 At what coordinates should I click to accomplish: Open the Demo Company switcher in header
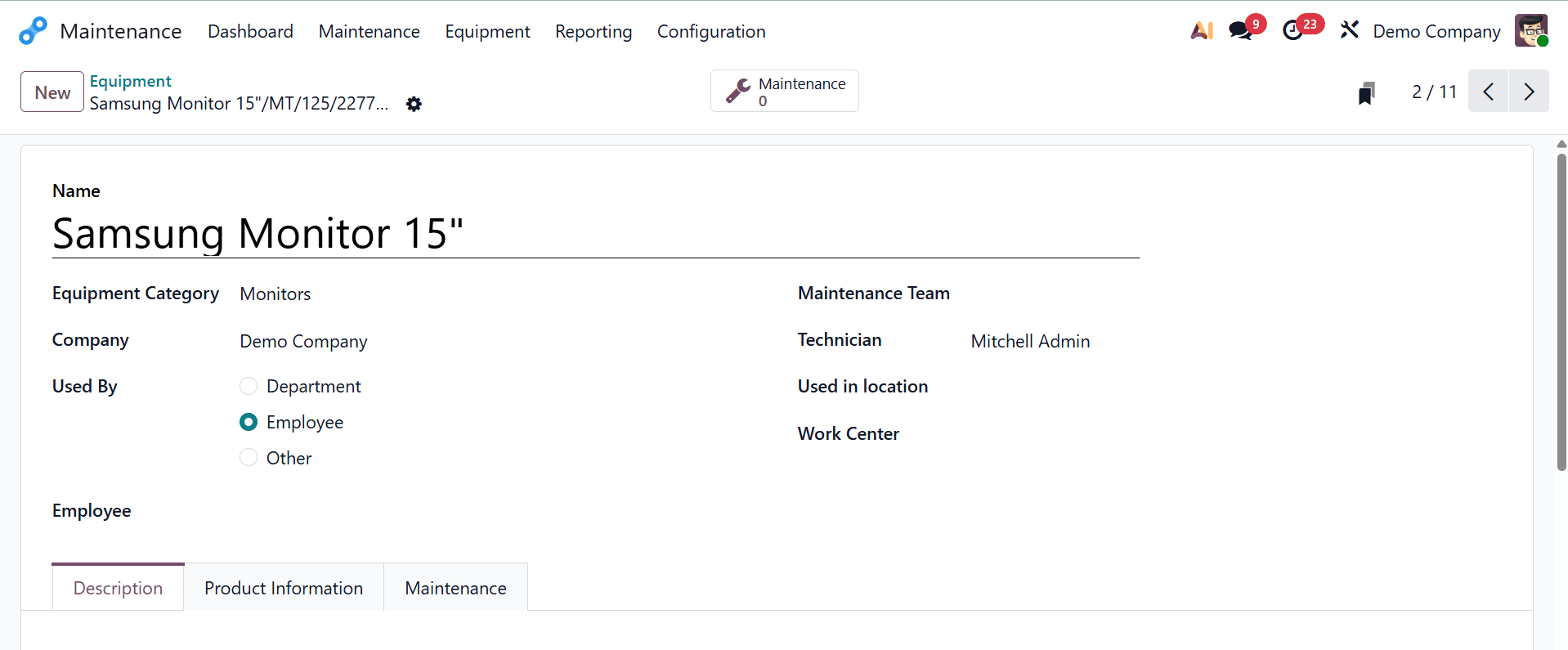1436,31
